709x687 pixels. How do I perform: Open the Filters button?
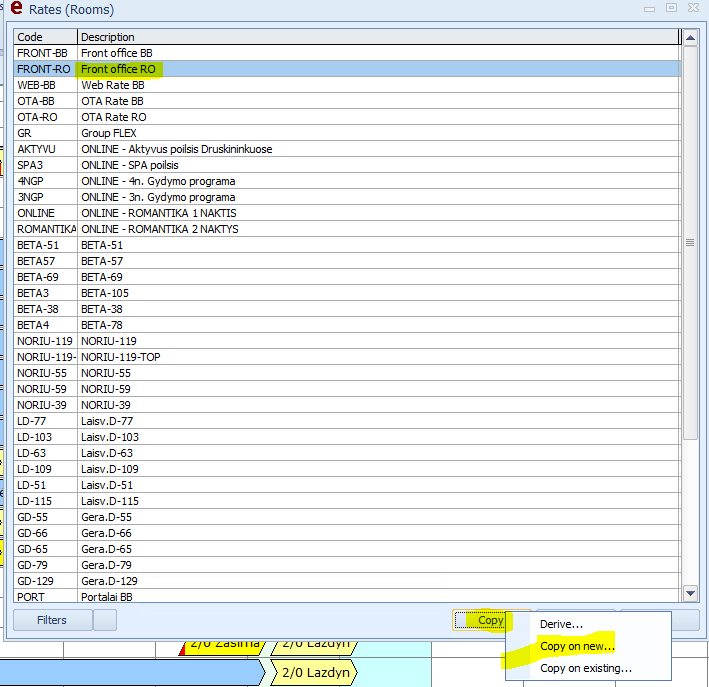(51, 620)
